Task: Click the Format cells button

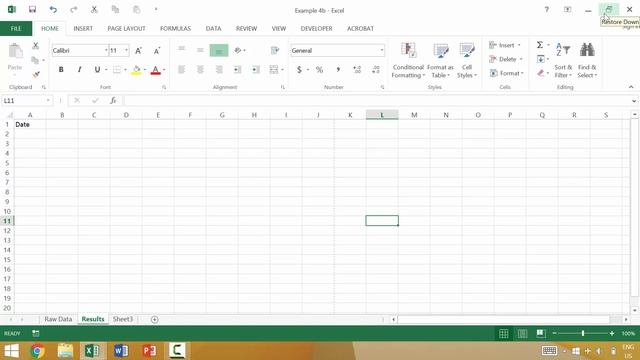Action: click(x=507, y=73)
